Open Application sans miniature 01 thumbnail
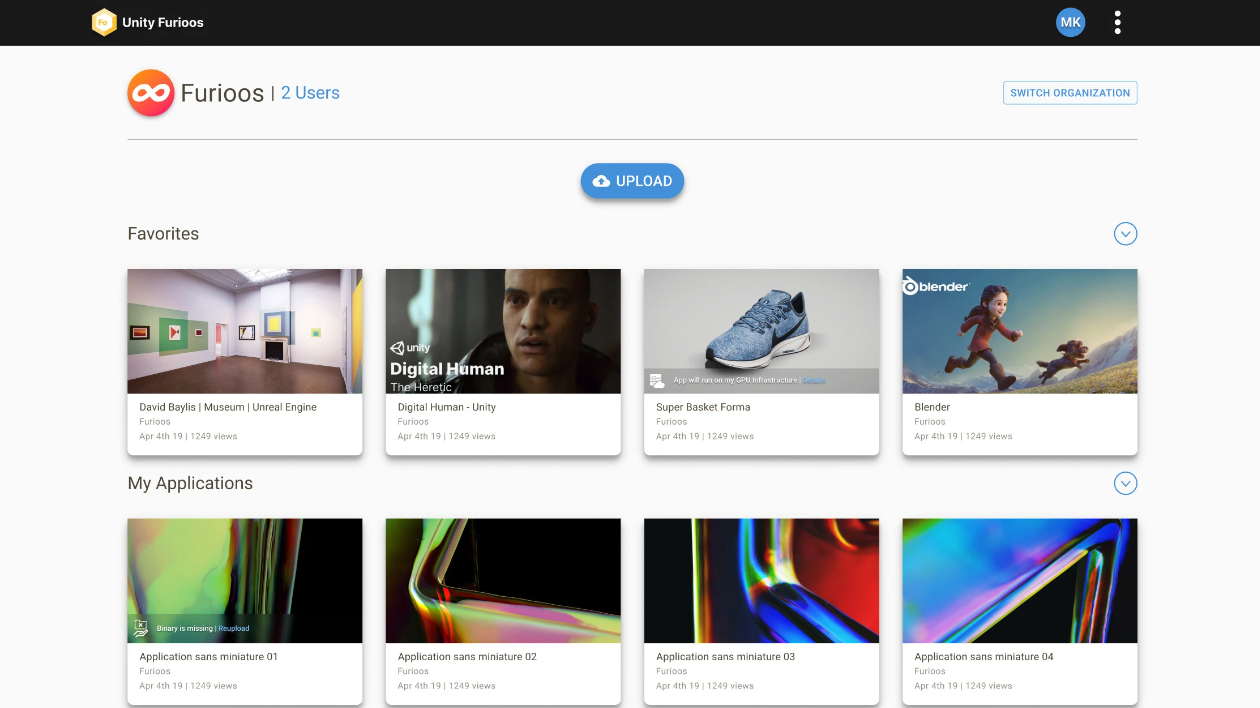Viewport: 1260px width, 708px height. click(x=245, y=580)
